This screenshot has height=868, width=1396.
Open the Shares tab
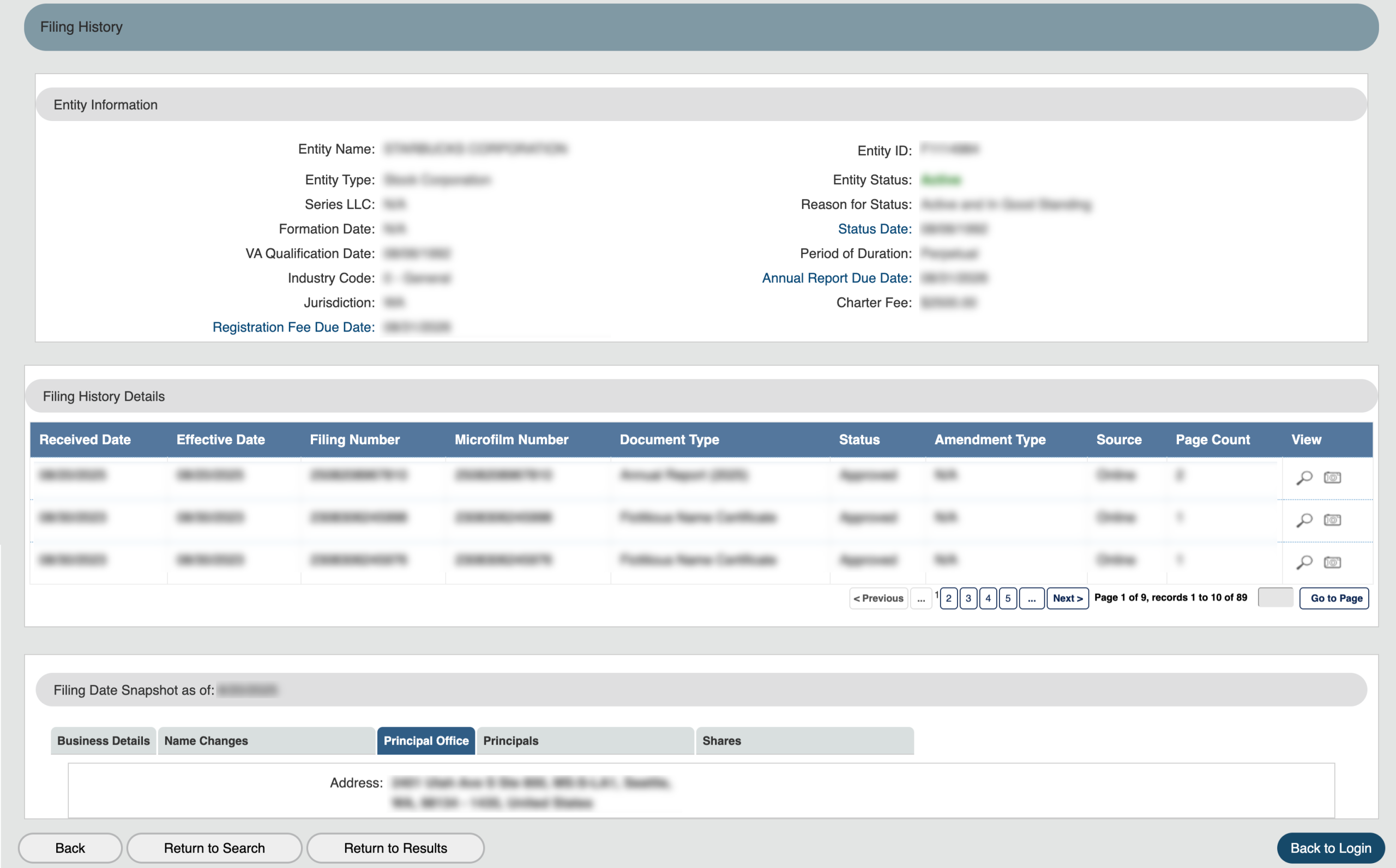[x=805, y=740]
